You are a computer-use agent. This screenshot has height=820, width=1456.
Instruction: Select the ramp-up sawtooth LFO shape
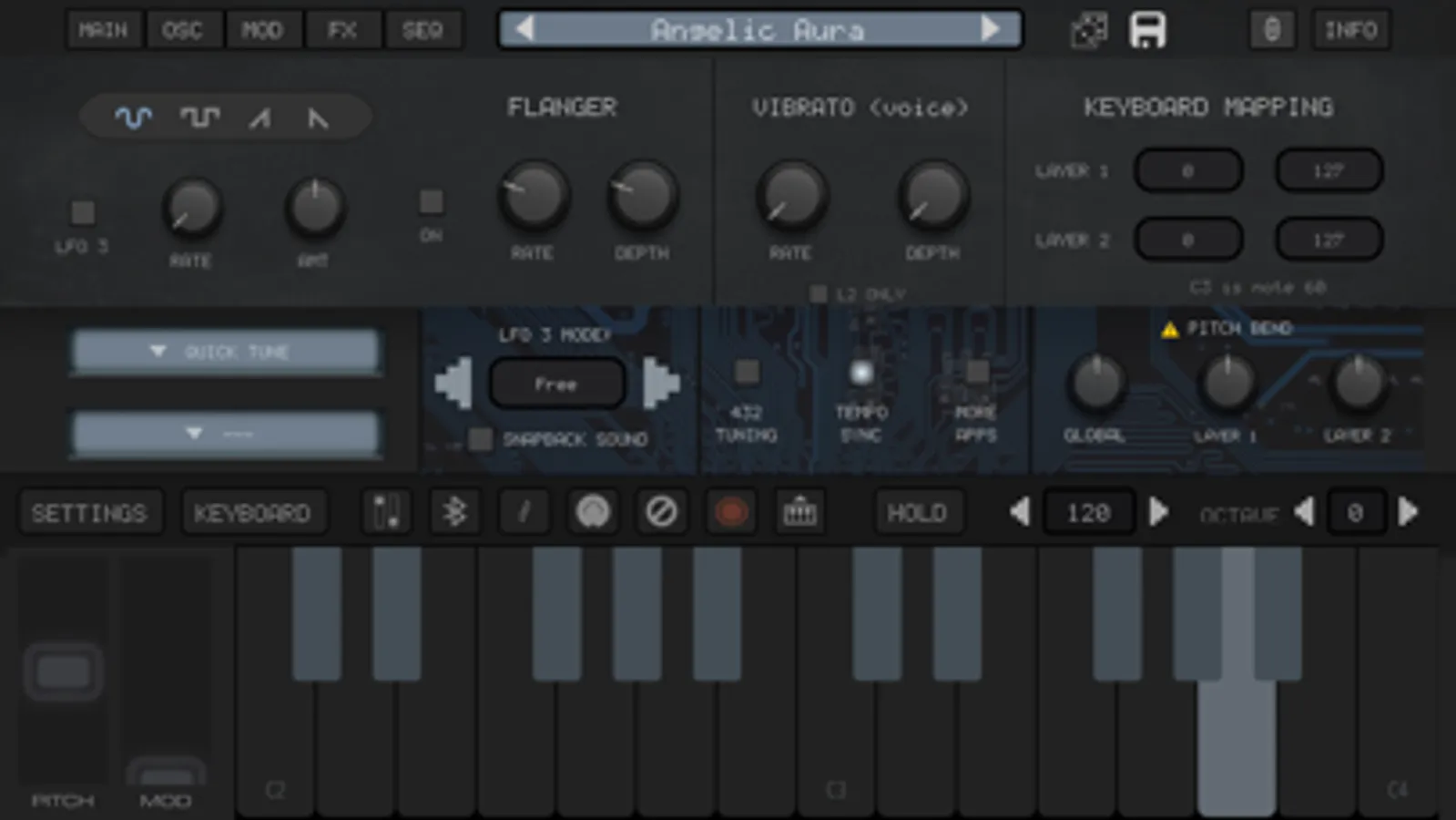tap(260, 118)
